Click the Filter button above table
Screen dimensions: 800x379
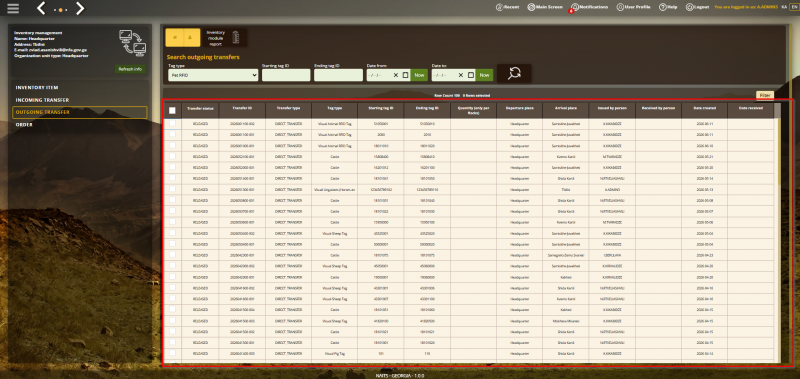click(765, 95)
